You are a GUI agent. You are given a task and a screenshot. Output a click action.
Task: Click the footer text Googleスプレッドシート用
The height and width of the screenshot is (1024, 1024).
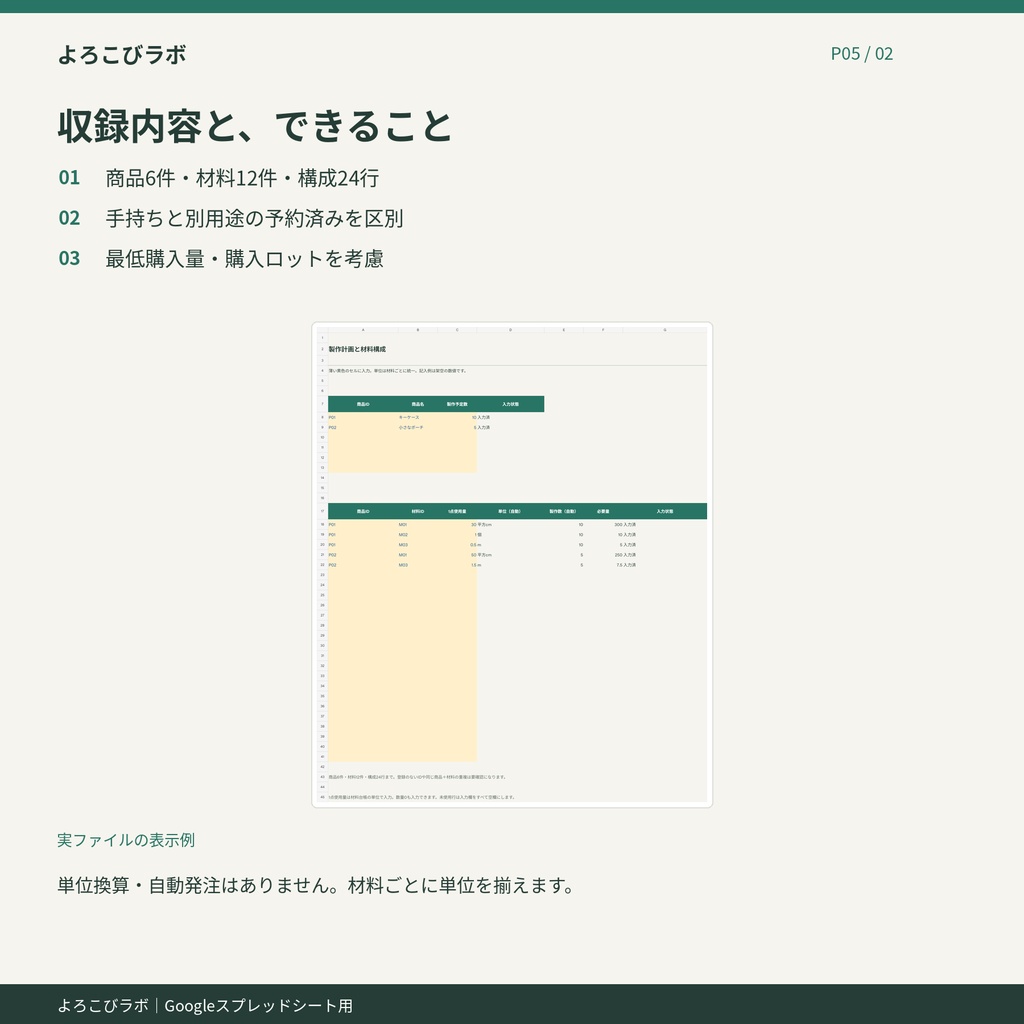point(259,1006)
